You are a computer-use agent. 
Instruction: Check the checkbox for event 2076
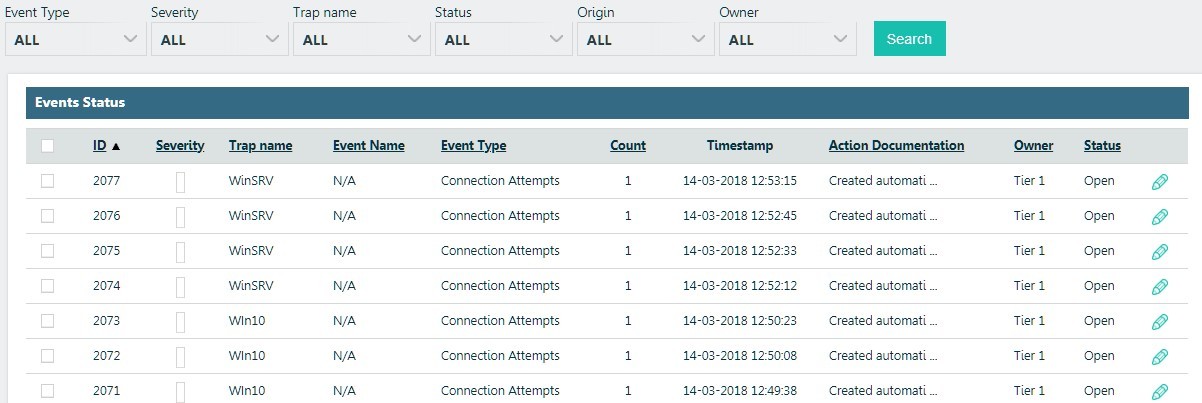click(47, 216)
